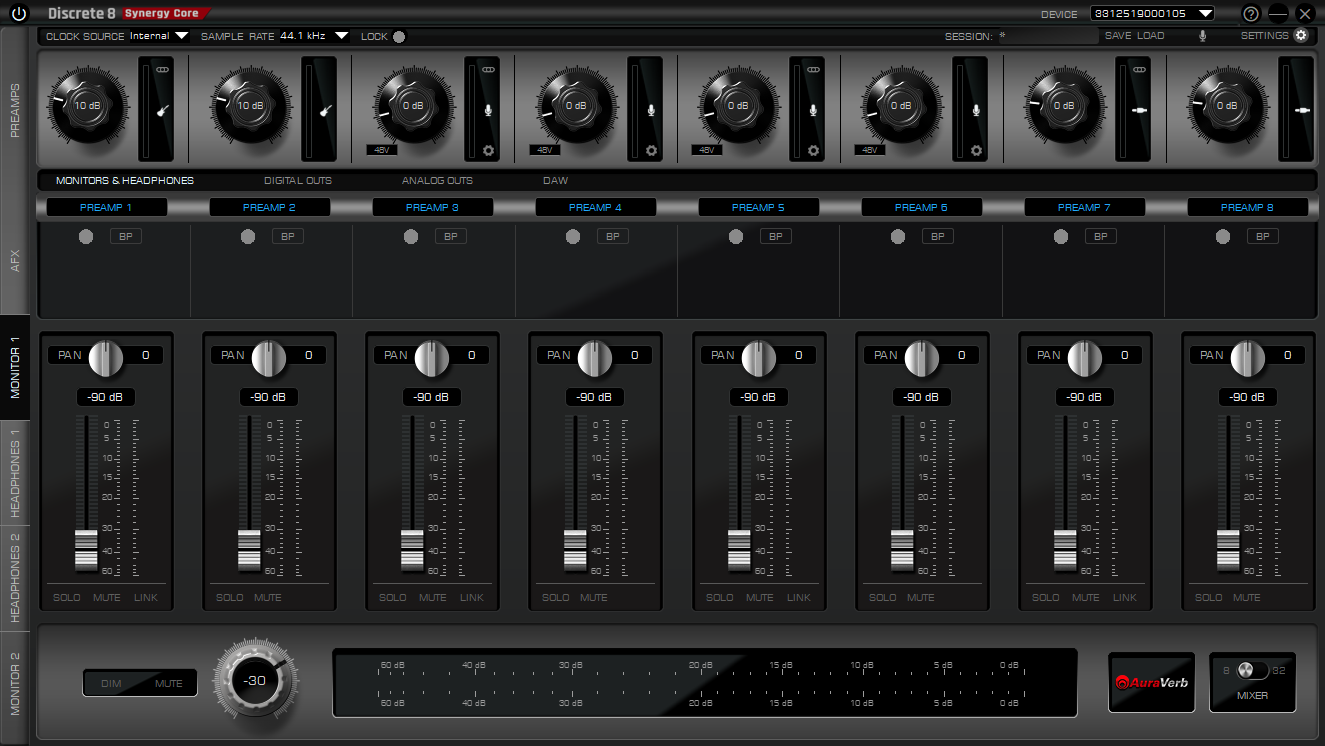The height and width of the screenshot is (746, 1325).
Task: Open the Device serial number dropdown
Action: pos(1152,14)
